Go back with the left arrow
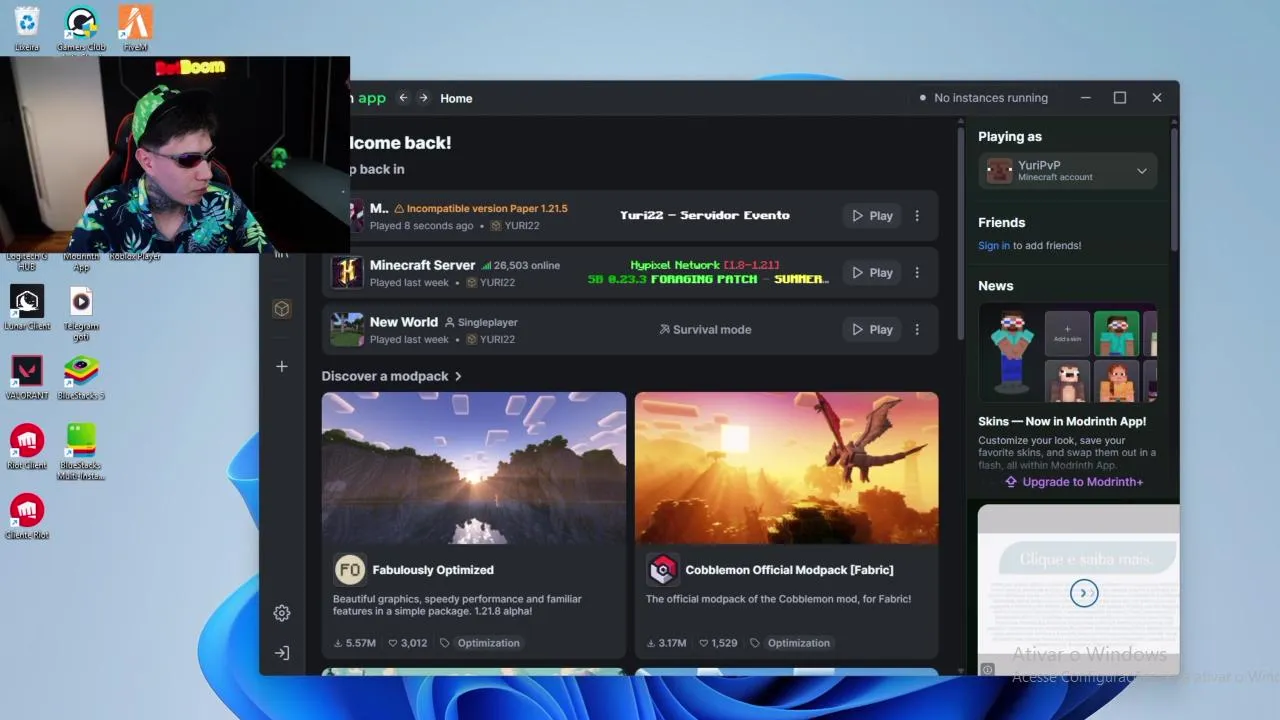1280x720 pixels. click(403, 98)
